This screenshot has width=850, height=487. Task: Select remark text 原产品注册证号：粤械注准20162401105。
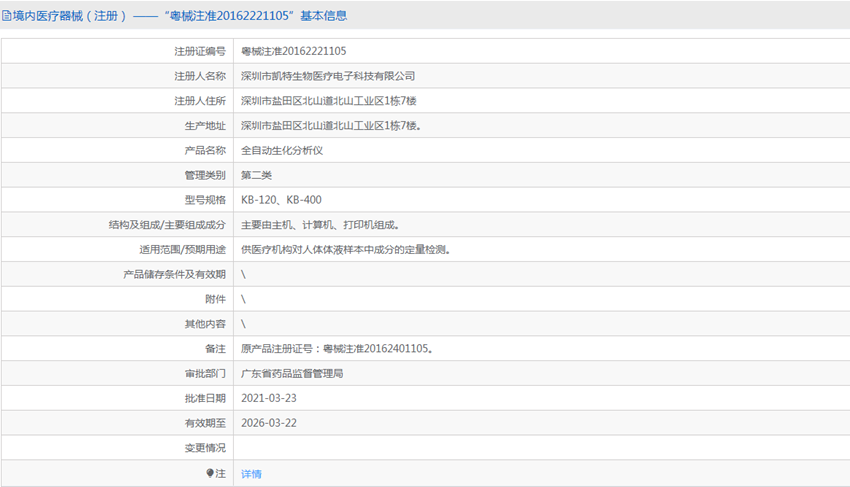click(x=337, y=349)
